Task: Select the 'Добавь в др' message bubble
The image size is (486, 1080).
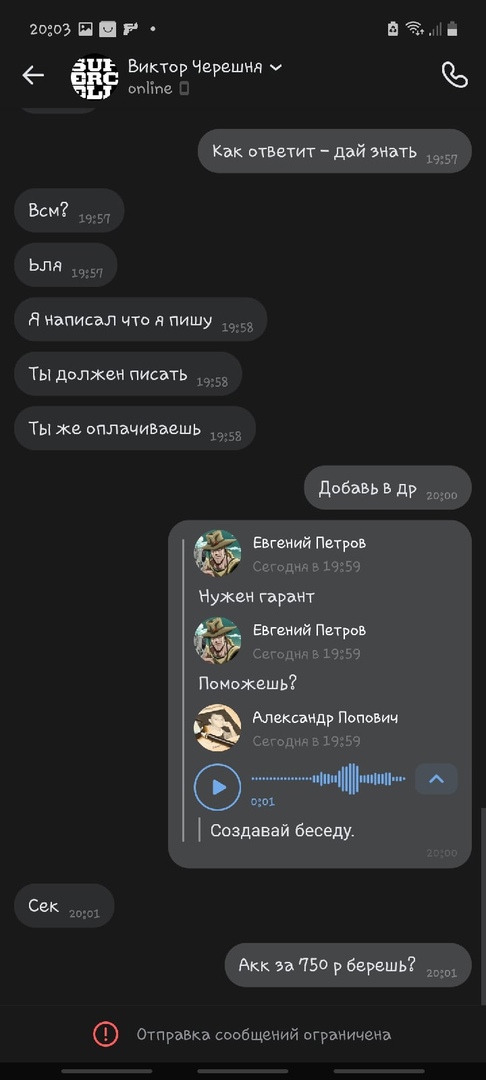Action: [388, 488]
